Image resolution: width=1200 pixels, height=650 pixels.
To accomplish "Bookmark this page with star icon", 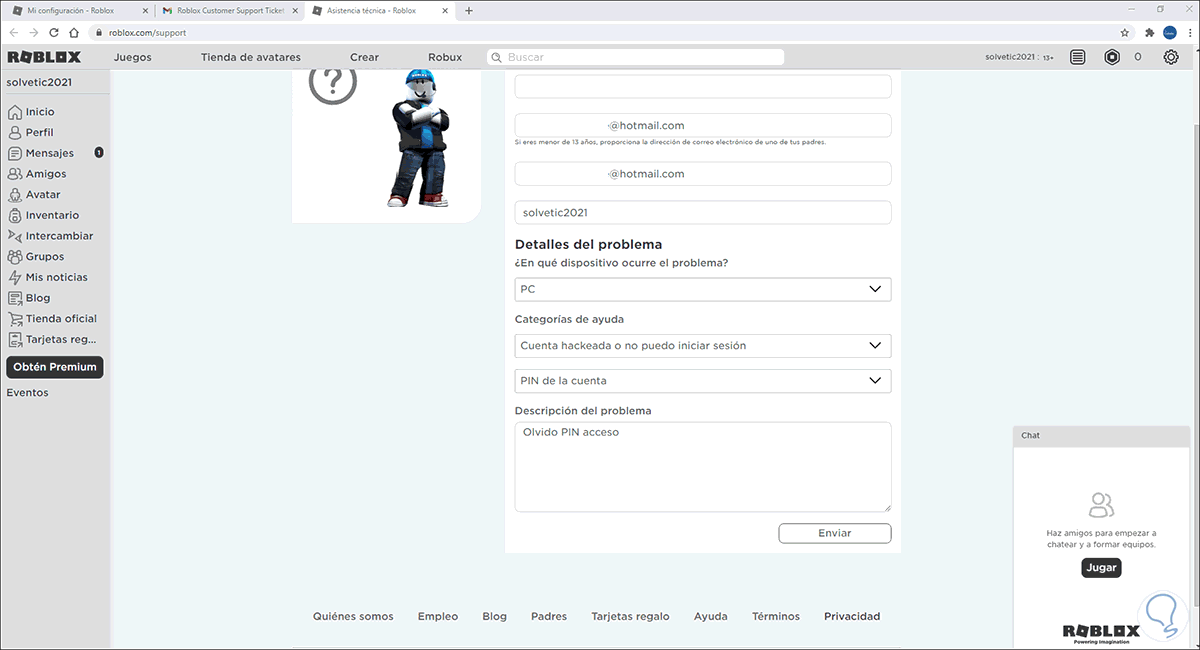I will click(1125, 32).
